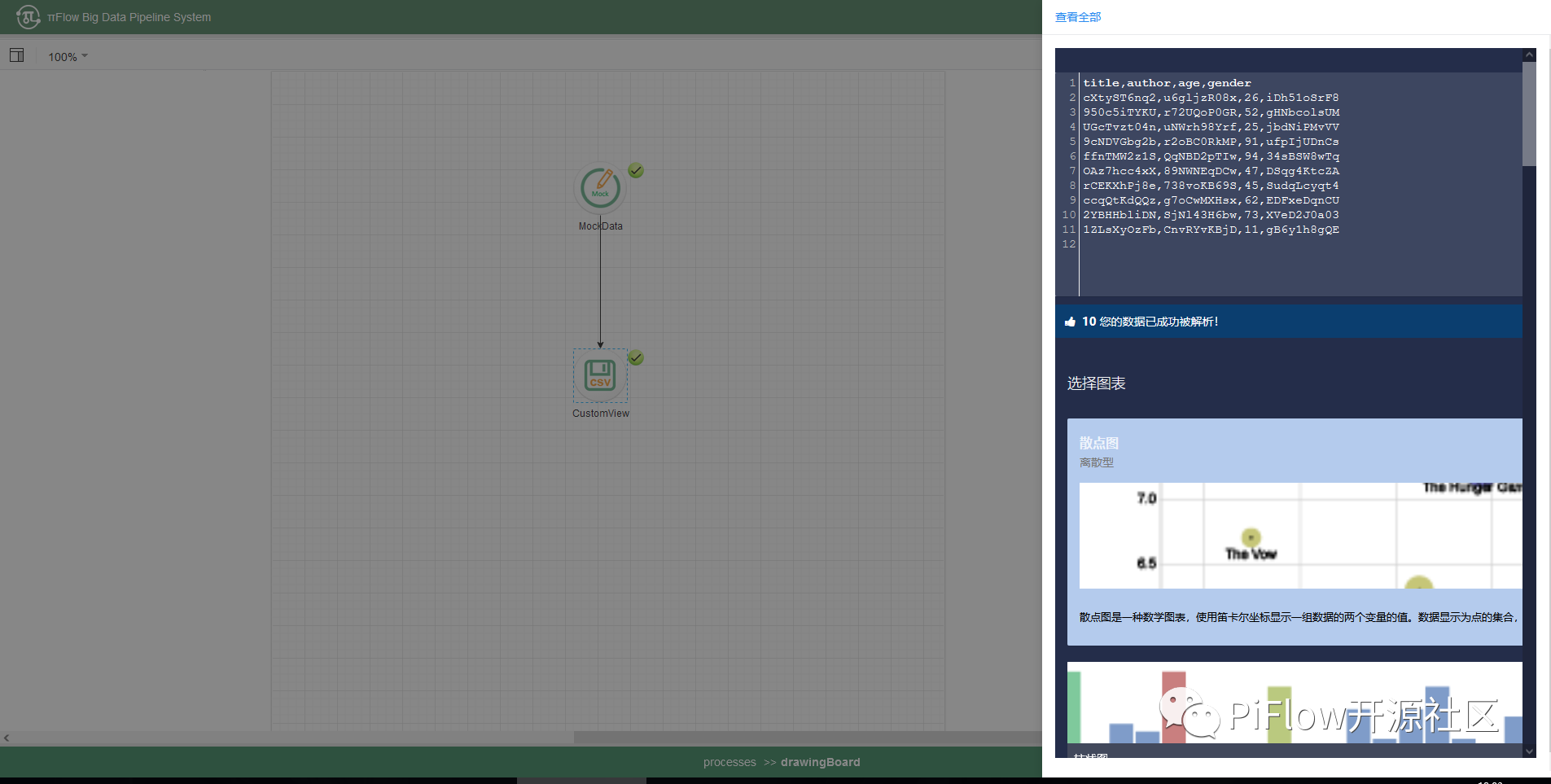
Task: Place cursor in the CSV header line
Action: point(1166,83)
